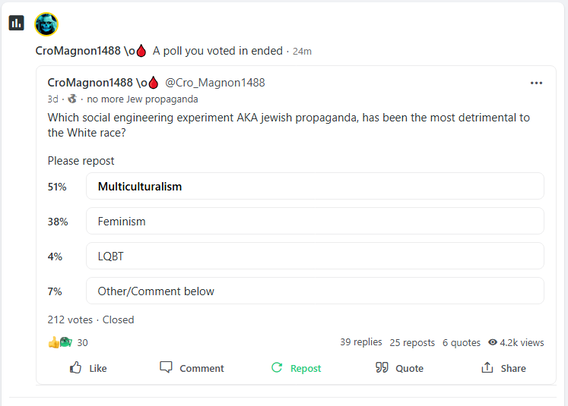Click the poll notification bar-chart icon

pyautogui.click(x=16, y=23)
